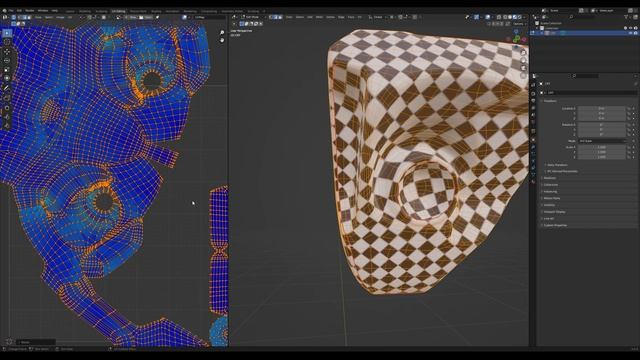The height and width of the screenshot is (360, 640).
Task: Toggle the Location X lock icon
Action: (x=629, y=109)
